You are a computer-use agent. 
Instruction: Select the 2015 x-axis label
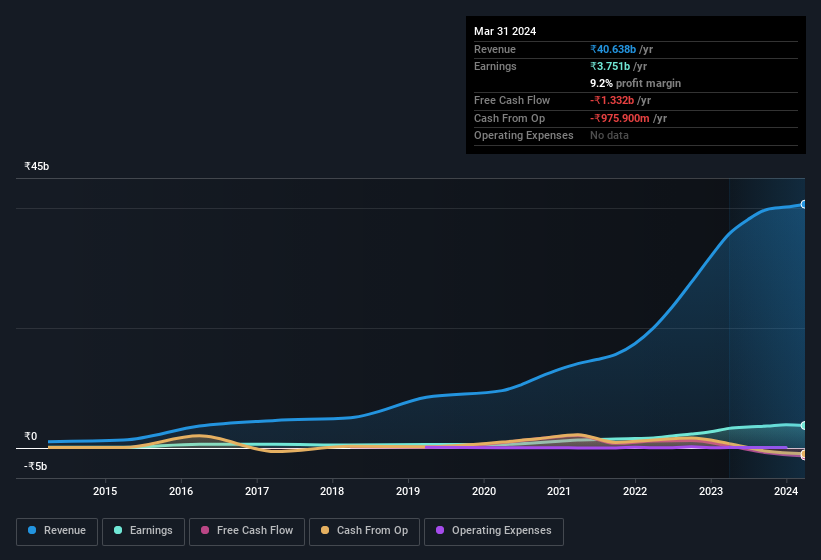(105, 491)
